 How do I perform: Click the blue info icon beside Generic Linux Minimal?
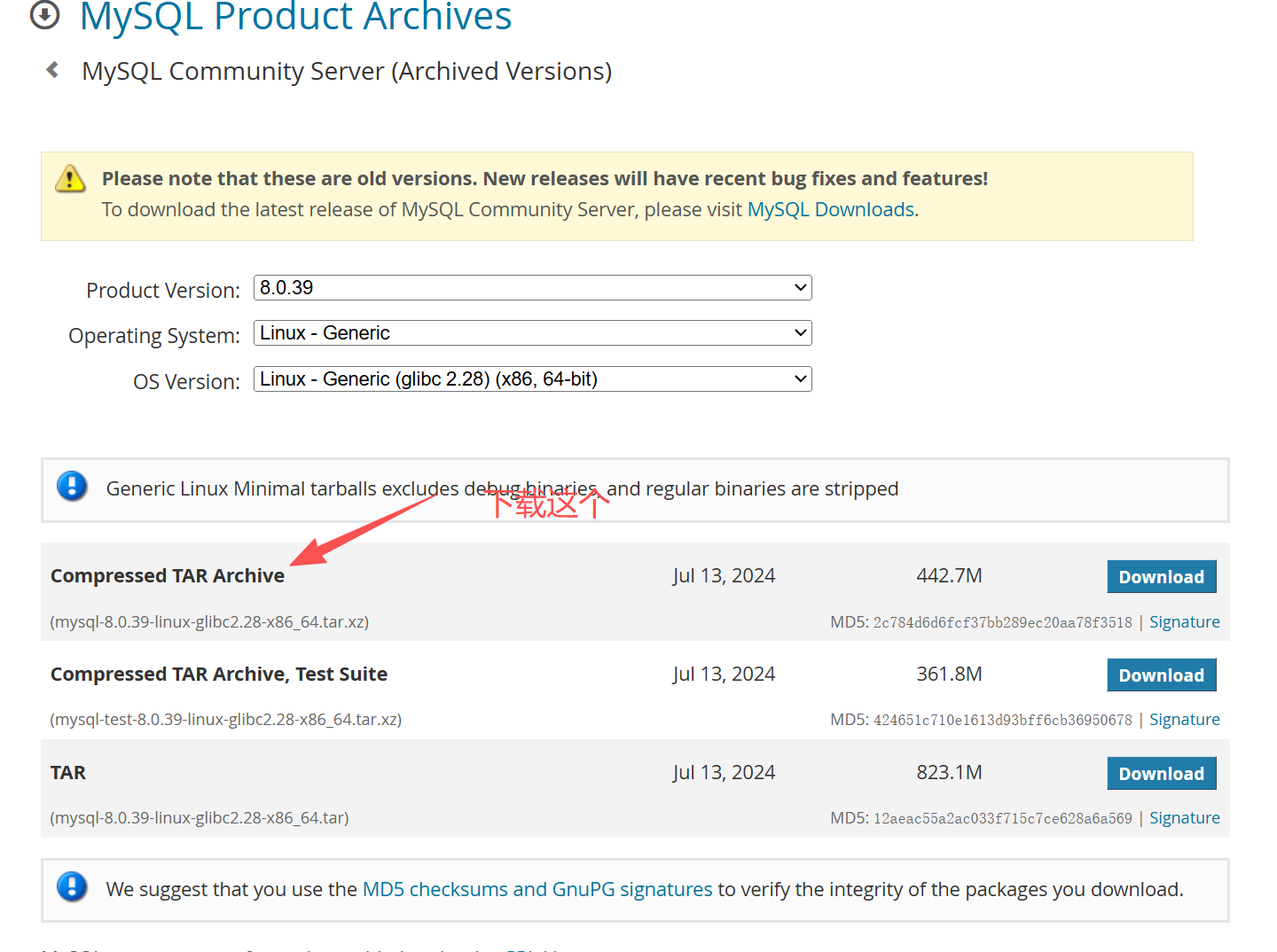[72, 487]
